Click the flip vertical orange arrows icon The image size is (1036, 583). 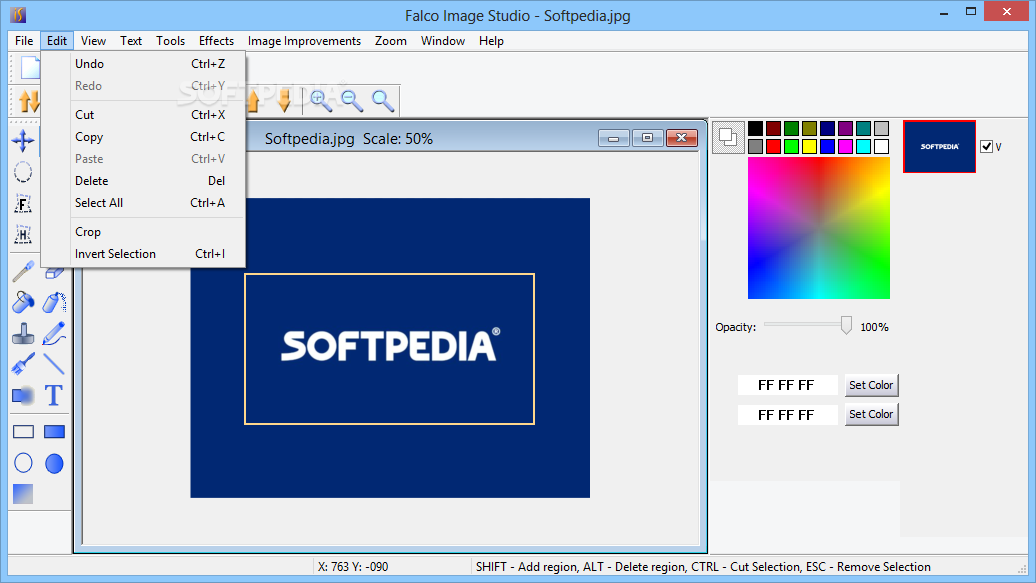(x=29, y=101)
